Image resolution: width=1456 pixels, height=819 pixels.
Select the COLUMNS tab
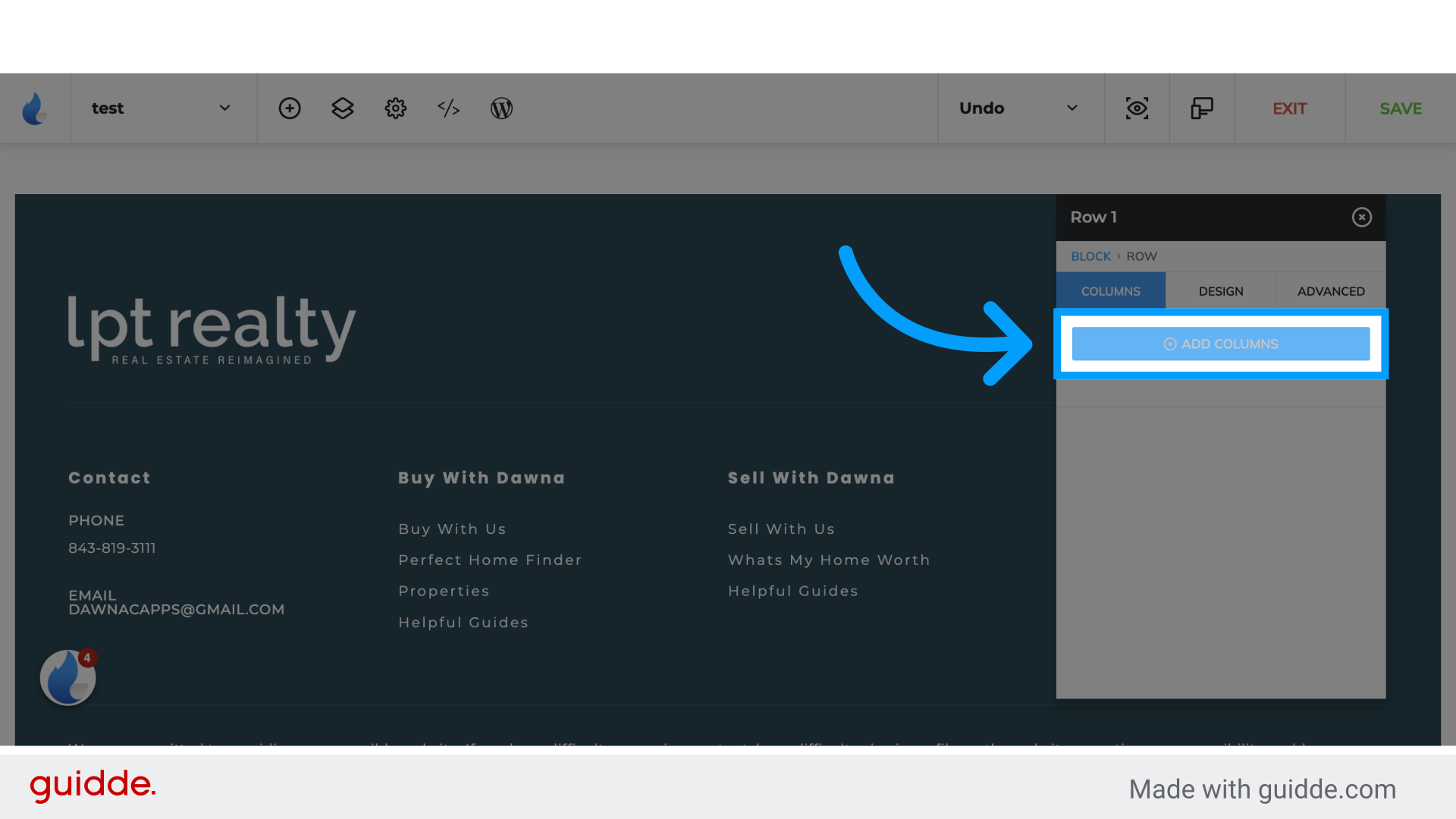[1111, 291]
